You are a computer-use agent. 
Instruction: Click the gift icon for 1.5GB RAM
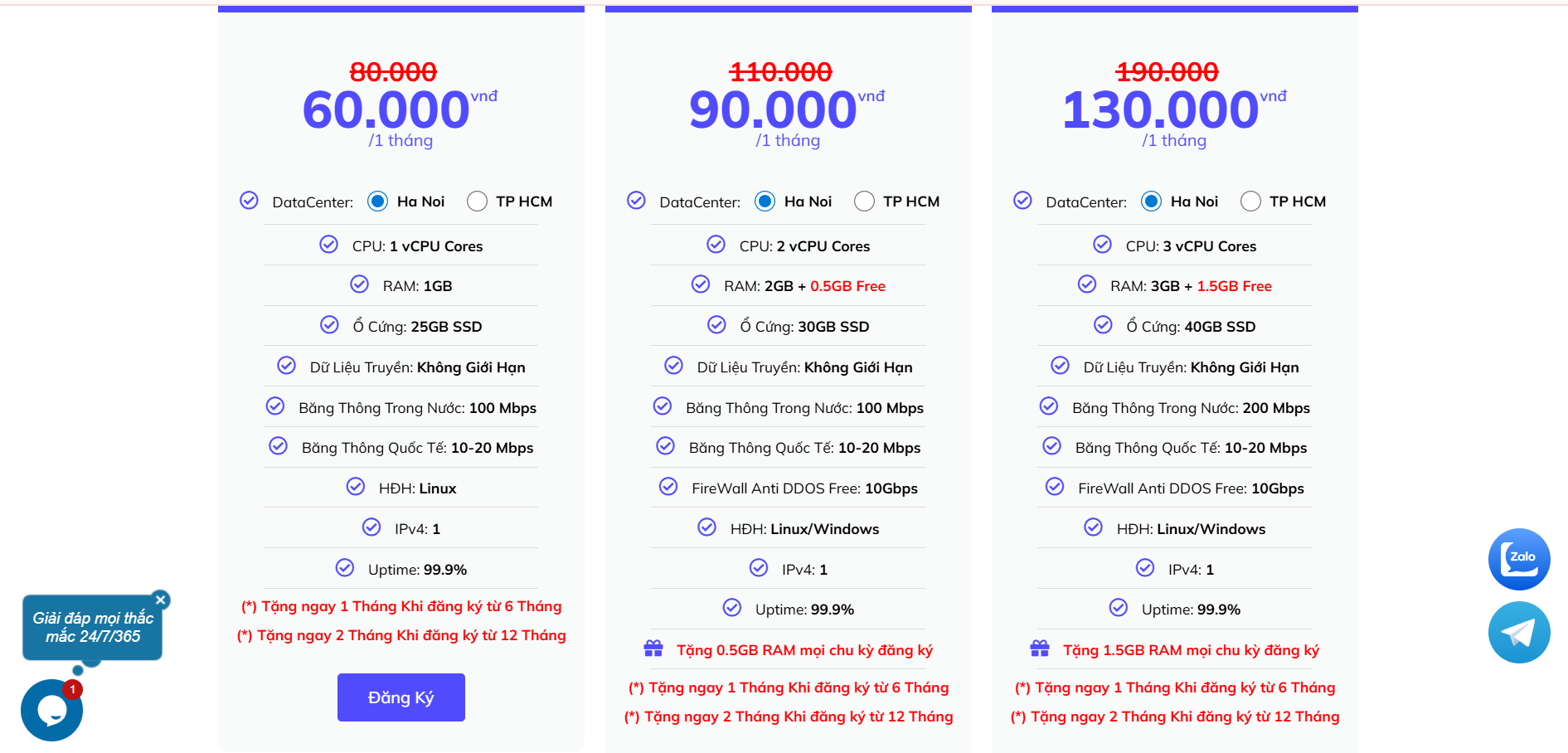tap(1040, 649)
